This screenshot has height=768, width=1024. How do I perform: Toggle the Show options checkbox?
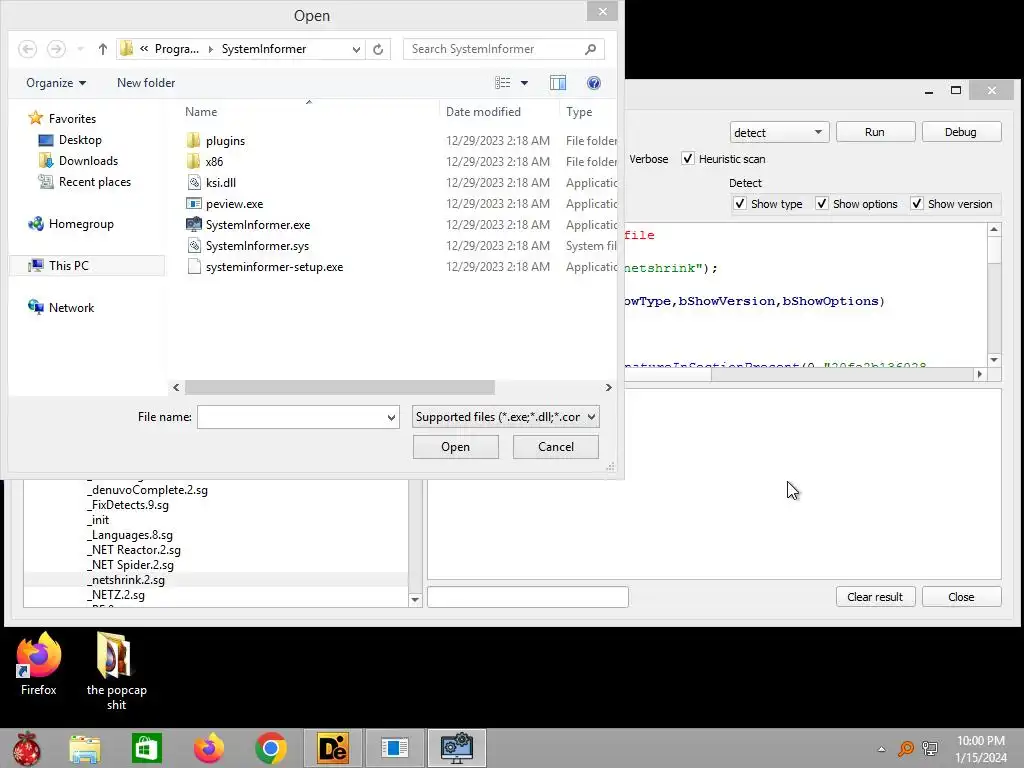pos(822,204)
